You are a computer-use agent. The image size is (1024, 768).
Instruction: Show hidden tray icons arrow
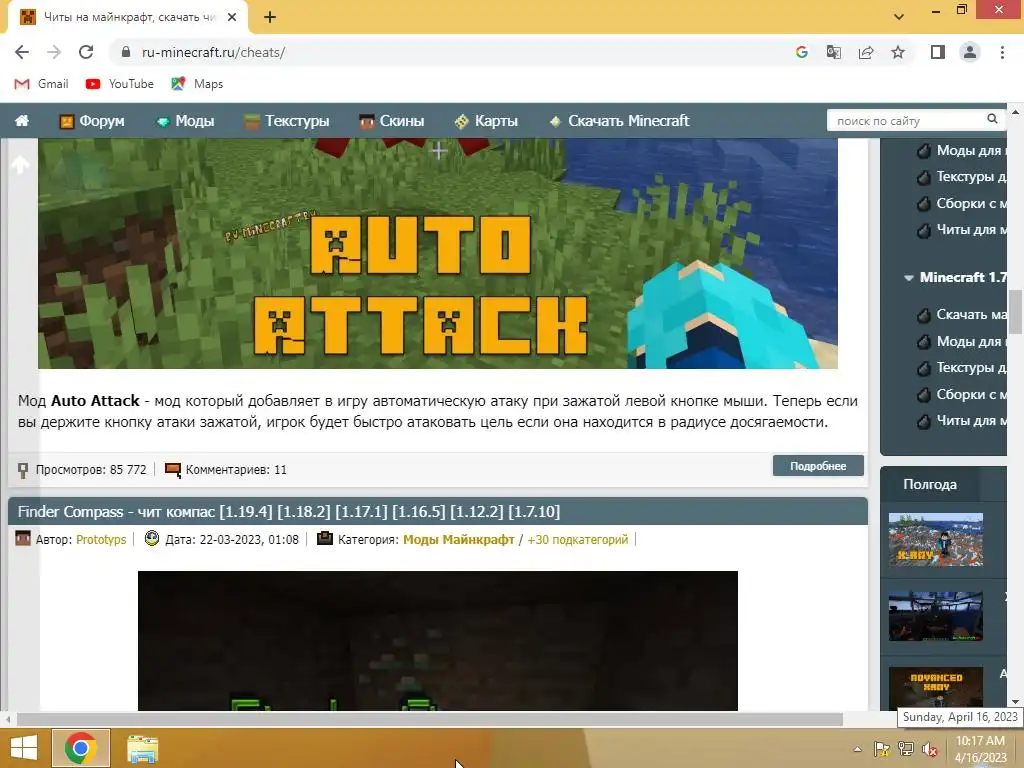point(857,749)
